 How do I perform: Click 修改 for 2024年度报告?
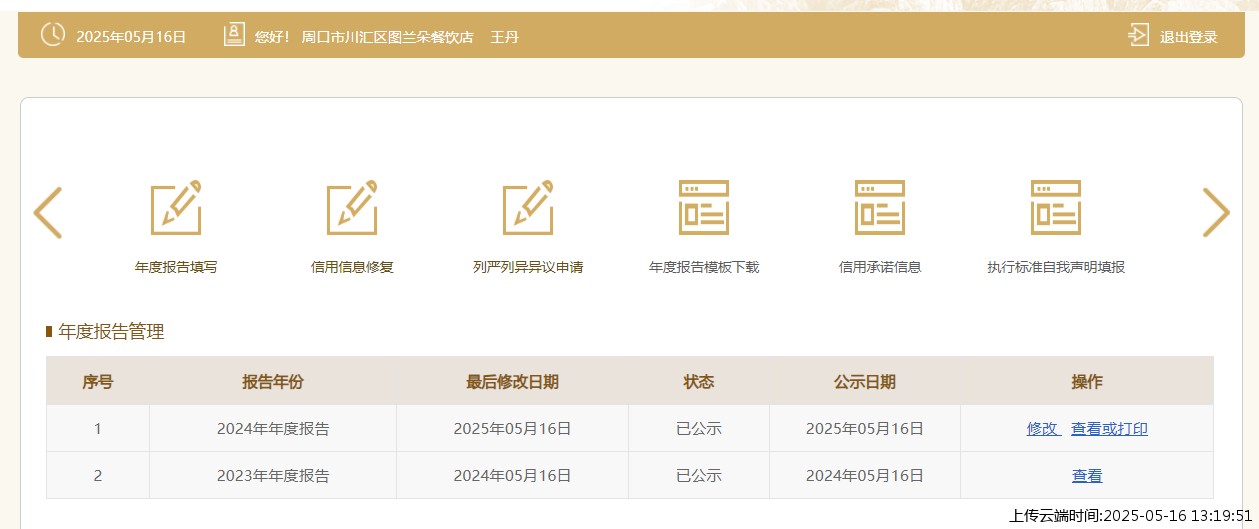1042,429
